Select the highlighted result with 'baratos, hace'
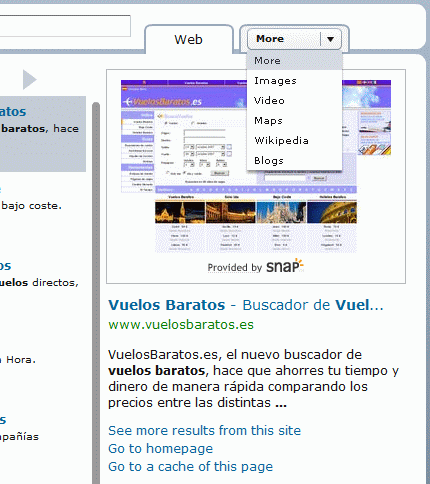 [x=43, y=134]
